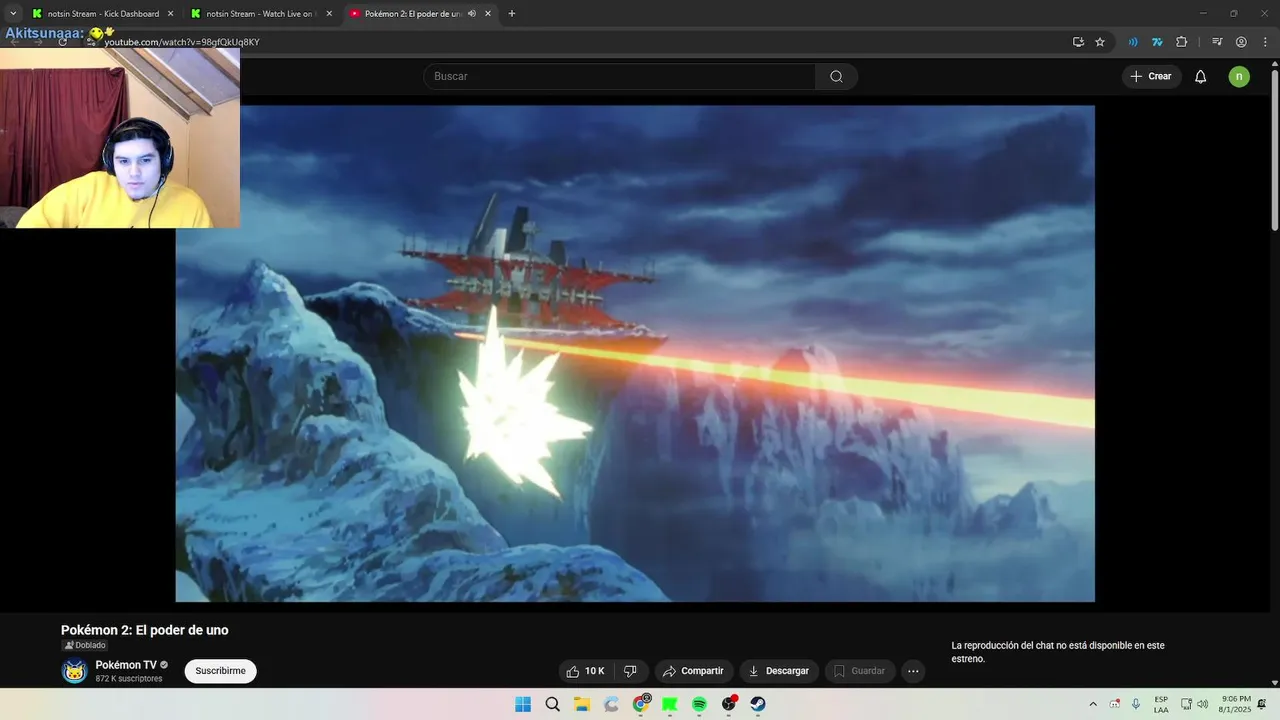
Task: Open Spotify from the taskbar
Action: (x=699, y=704)
